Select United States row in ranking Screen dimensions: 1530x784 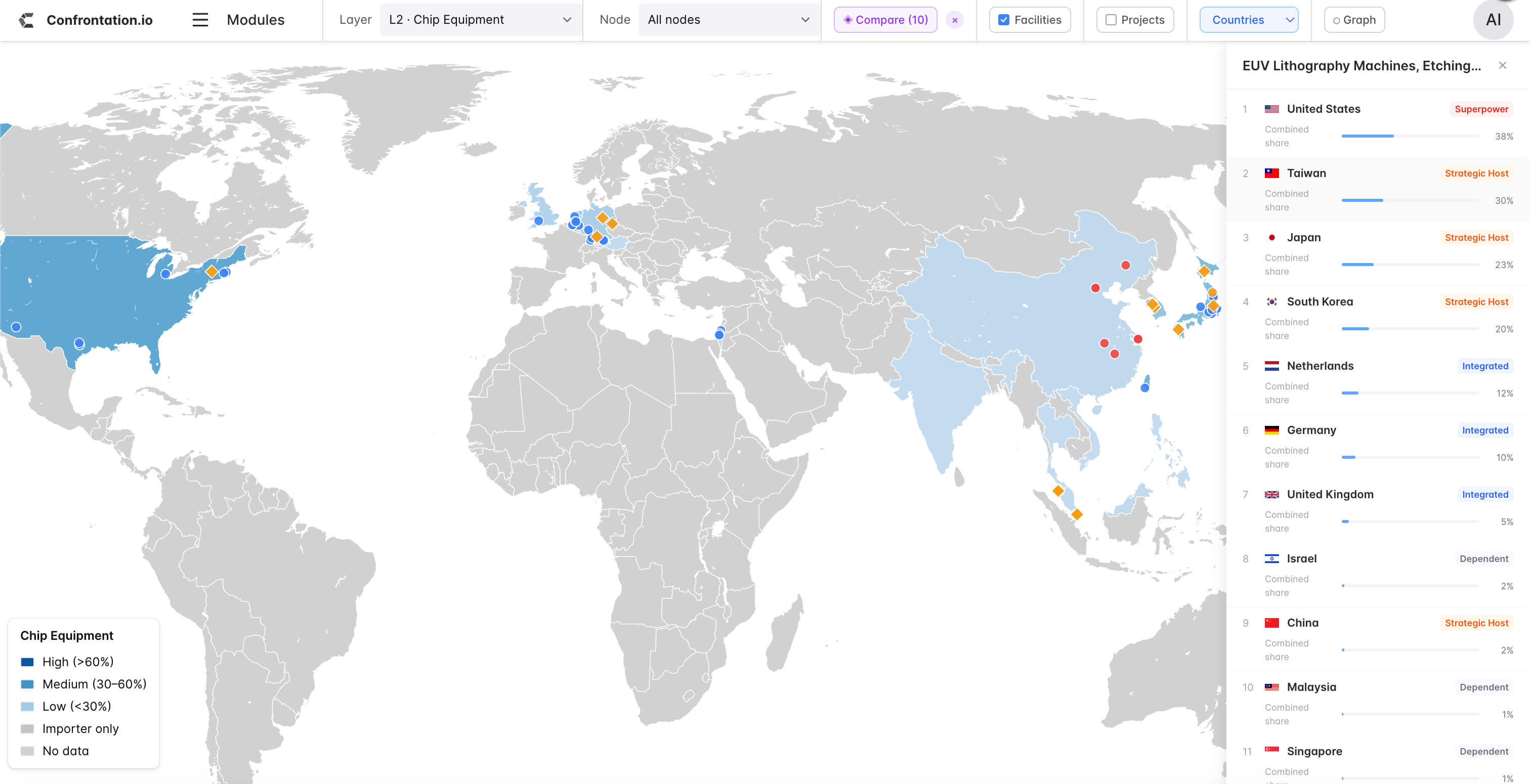pyautogui.click(x=1378, y=125)
